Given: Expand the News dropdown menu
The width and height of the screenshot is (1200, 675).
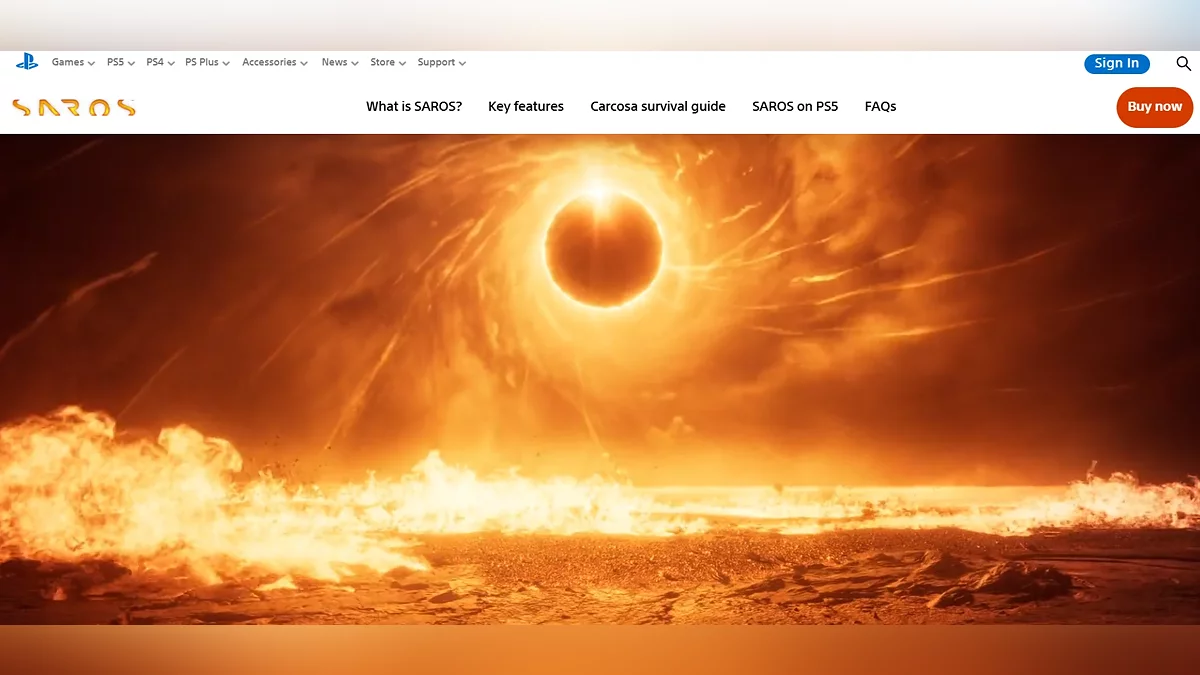Looking at the screenshot, I should [340, 62].
